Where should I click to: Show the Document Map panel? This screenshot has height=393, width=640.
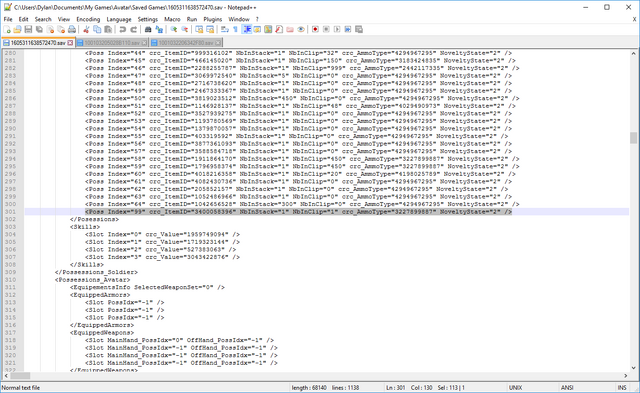[268, 29]
